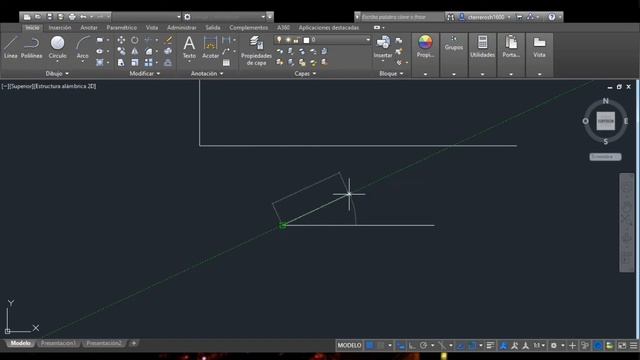Click the Utilidades calculator icon
This screenshot has height=360, width=640.
point(482,42)
